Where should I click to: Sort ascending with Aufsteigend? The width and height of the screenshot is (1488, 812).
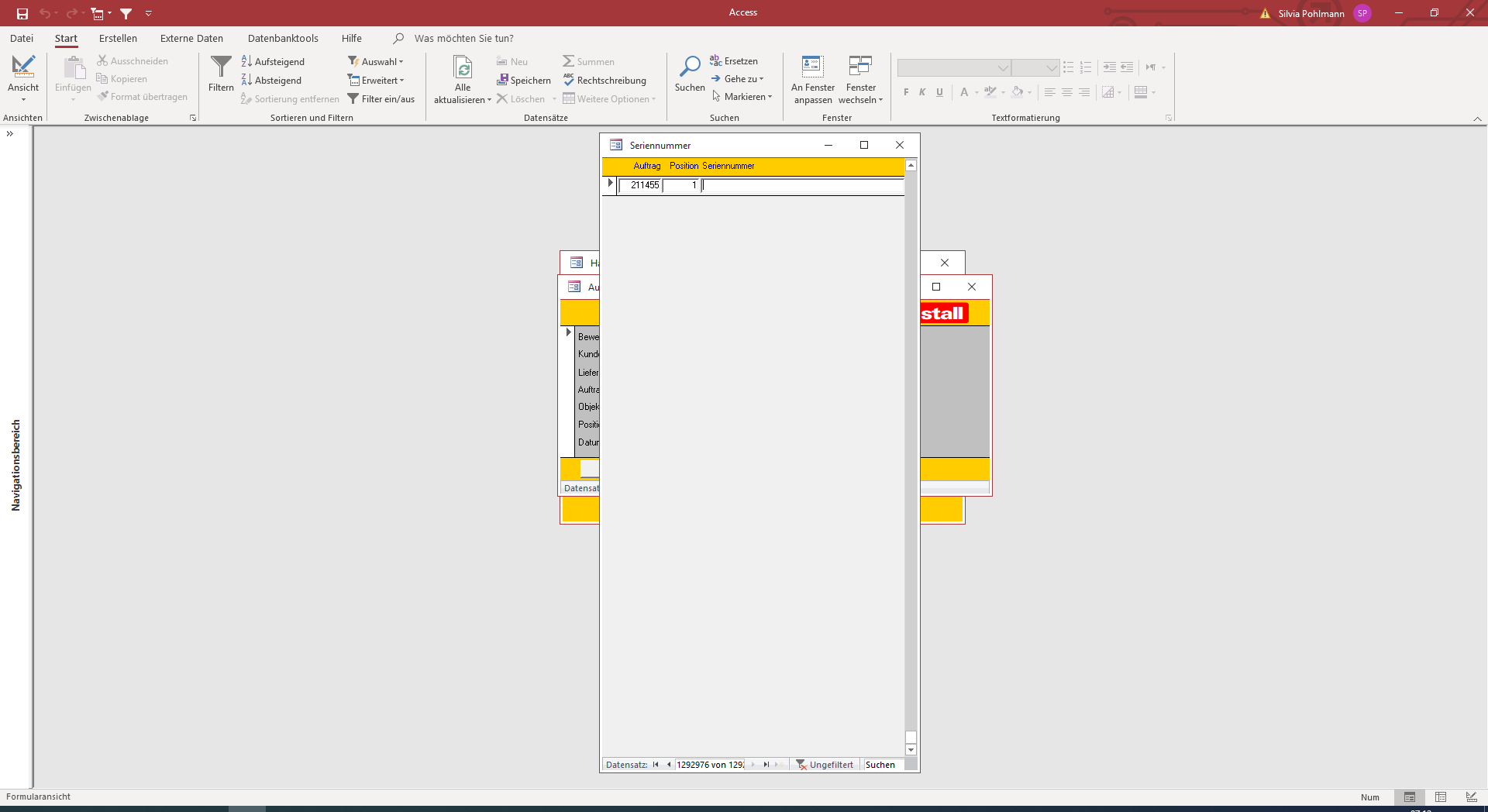[x=273, y=61]
